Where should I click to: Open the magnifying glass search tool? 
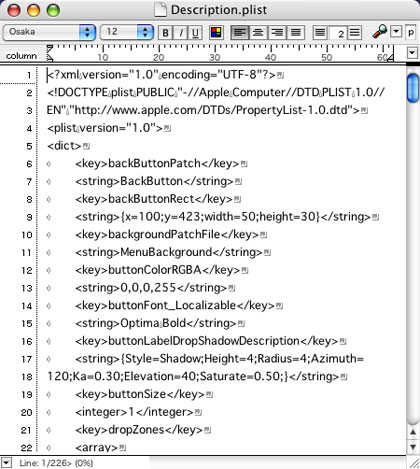tap(380, 32)
